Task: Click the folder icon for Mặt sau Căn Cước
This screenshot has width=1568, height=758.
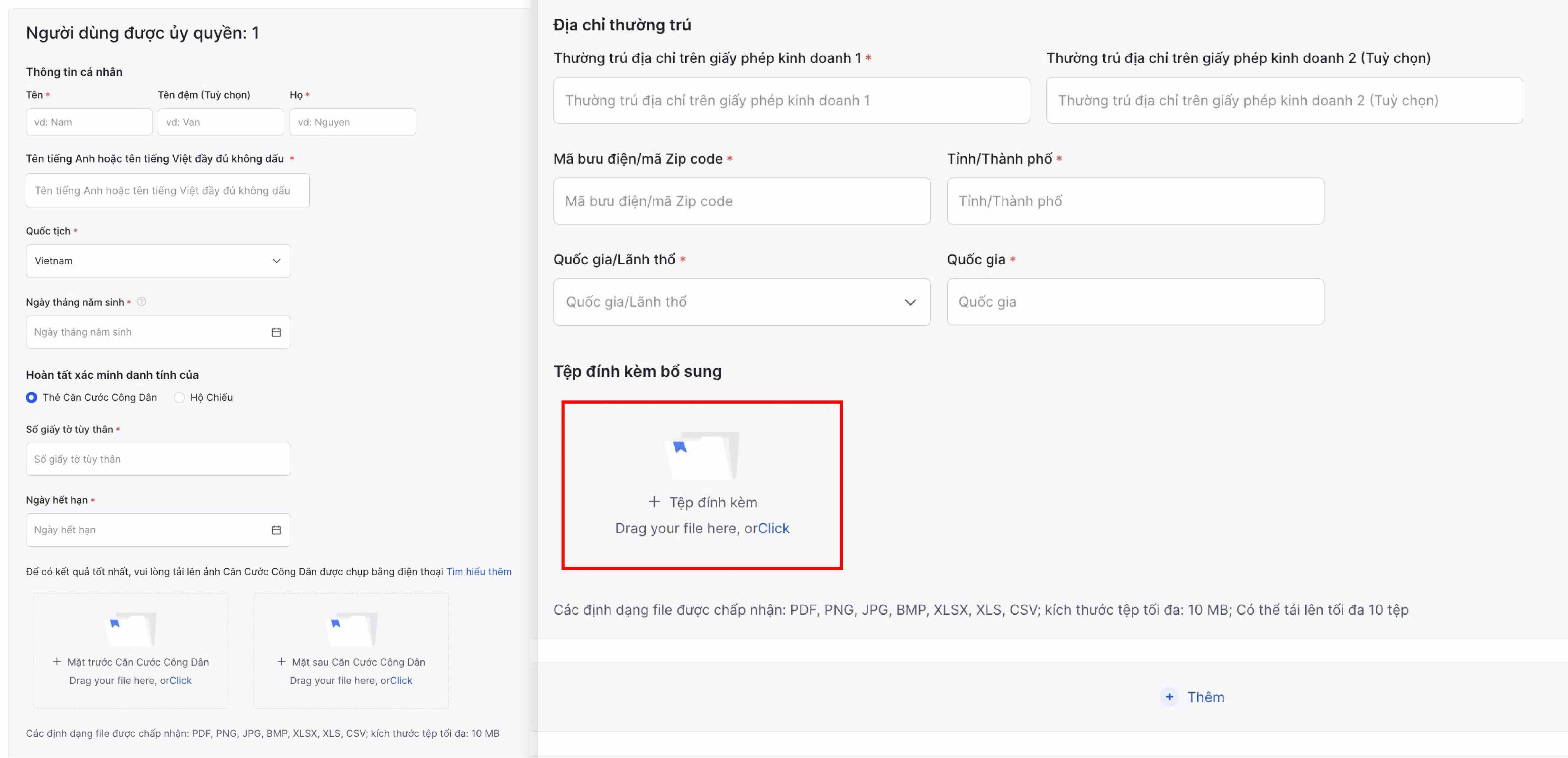Action: pos(352,629)
